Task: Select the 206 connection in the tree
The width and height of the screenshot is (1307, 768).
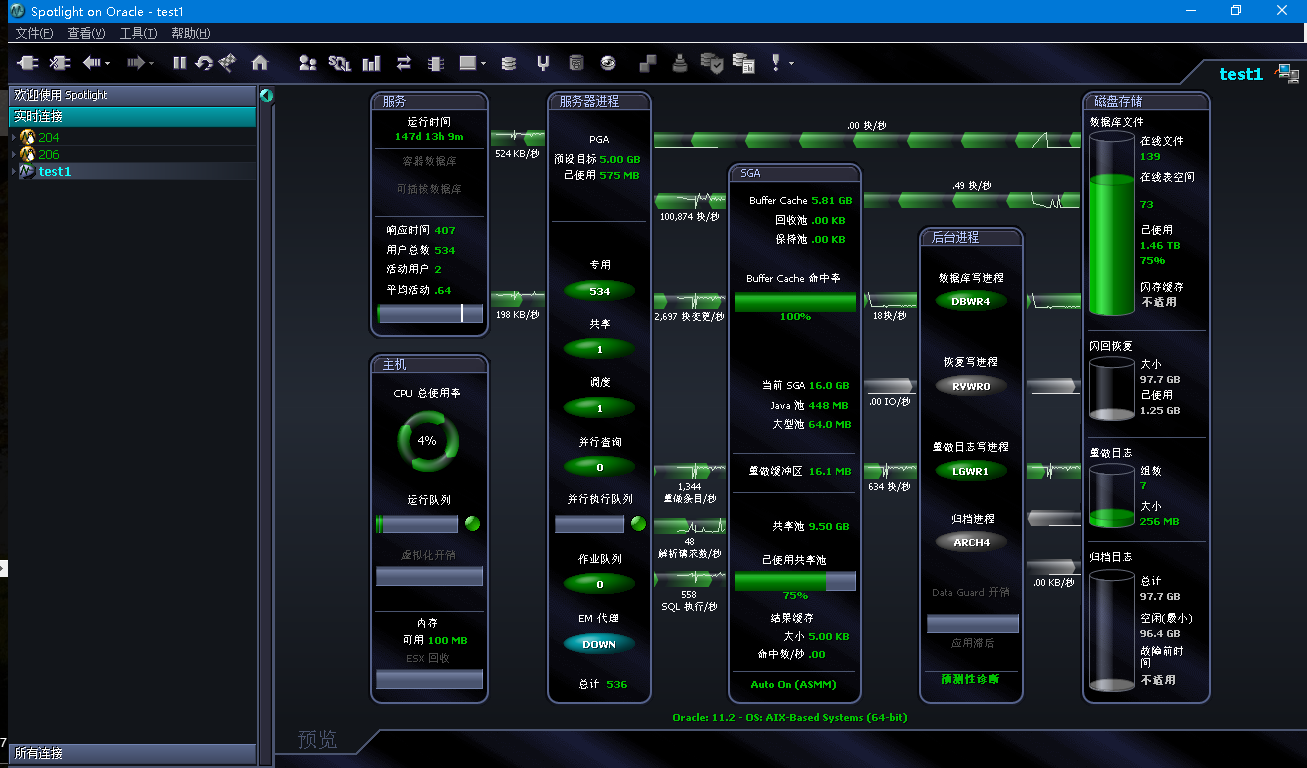Action: pyautogui.click(x=49, y=154)
